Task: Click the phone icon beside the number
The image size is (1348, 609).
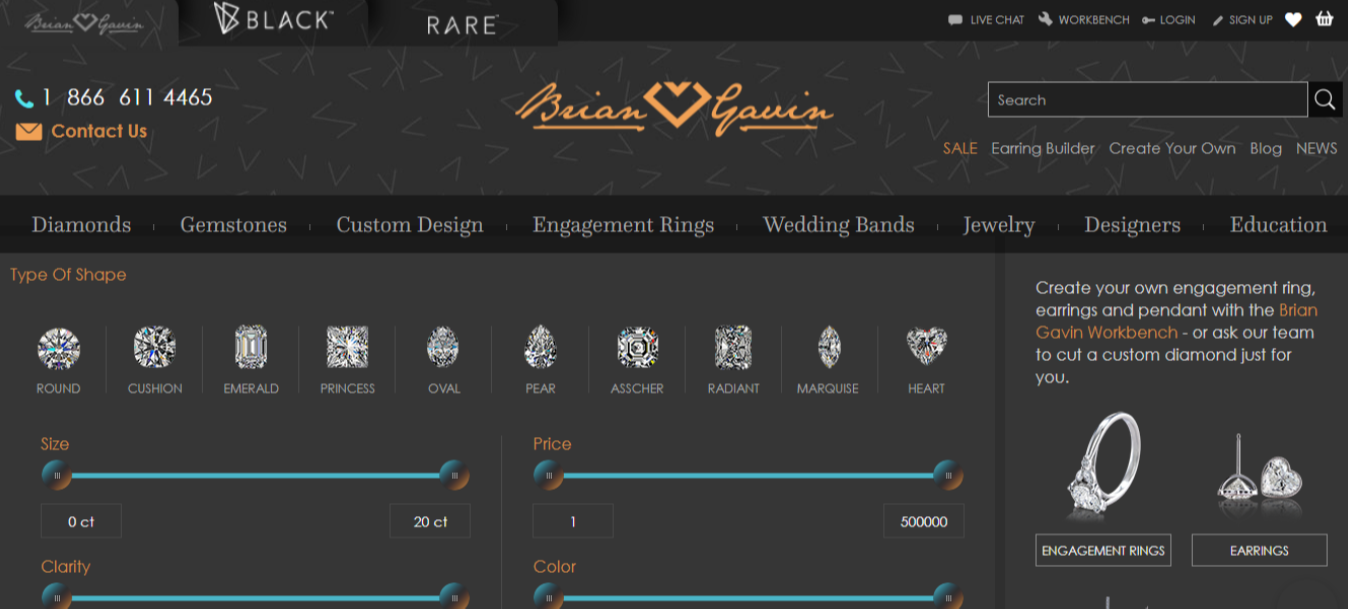Action: [25, 98]
